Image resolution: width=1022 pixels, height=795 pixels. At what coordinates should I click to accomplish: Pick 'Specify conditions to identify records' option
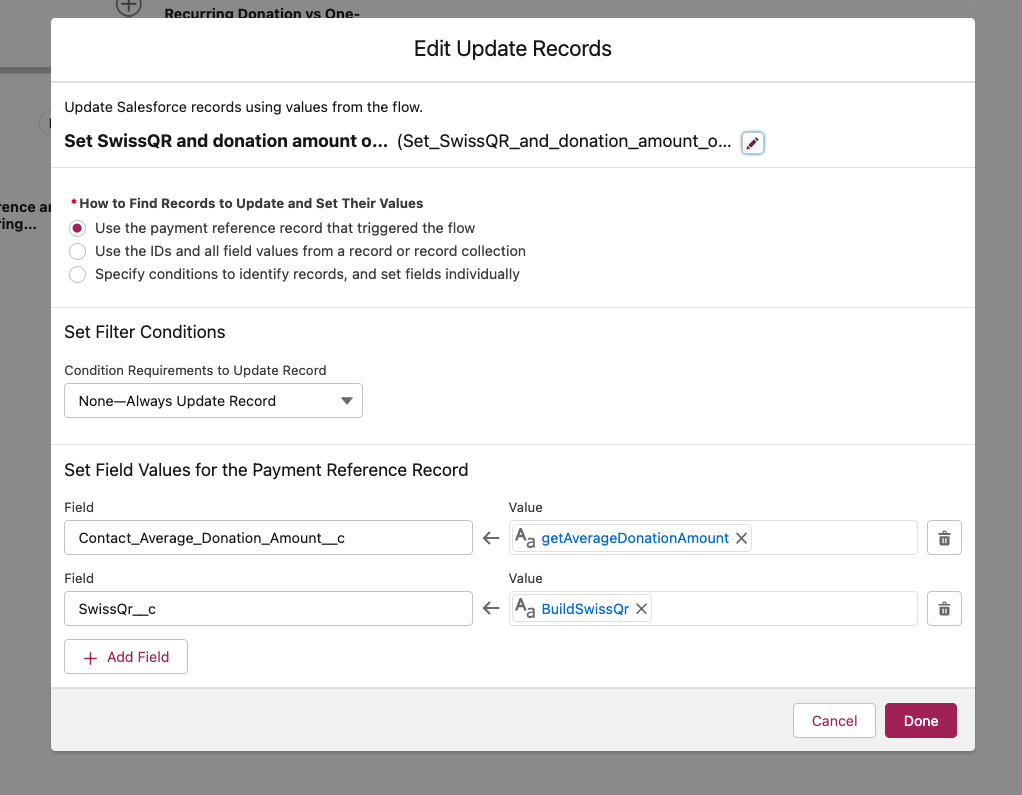78,274
